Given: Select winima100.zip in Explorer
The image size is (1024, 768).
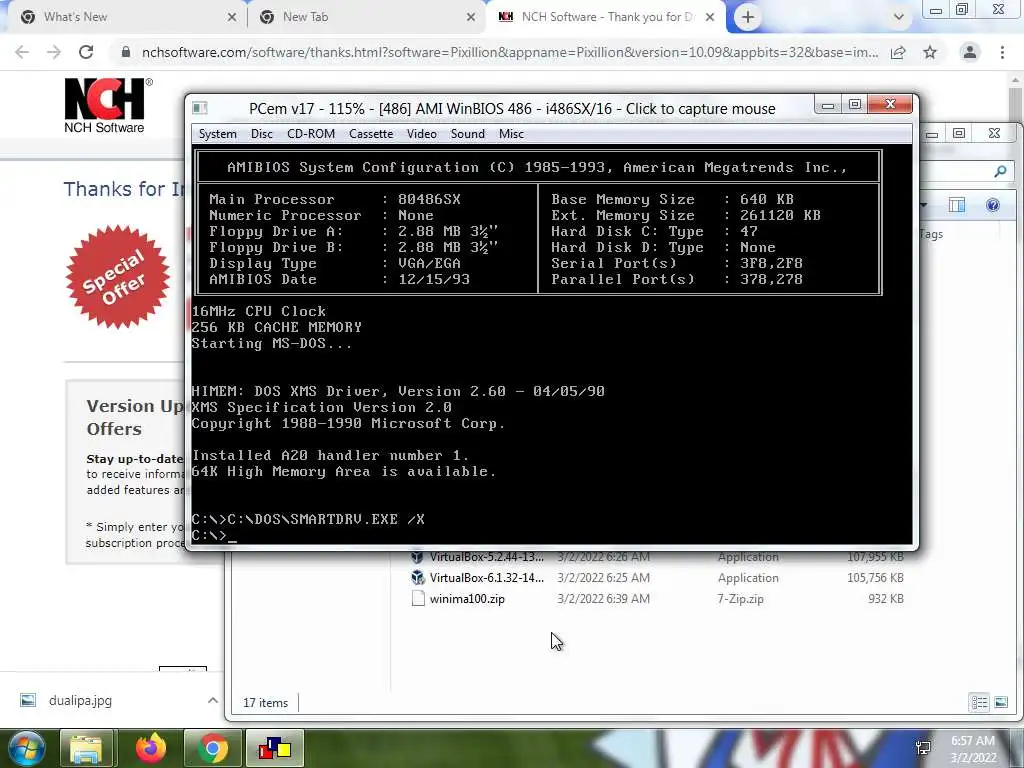Looking at the screenshot, I should point(467,599).
